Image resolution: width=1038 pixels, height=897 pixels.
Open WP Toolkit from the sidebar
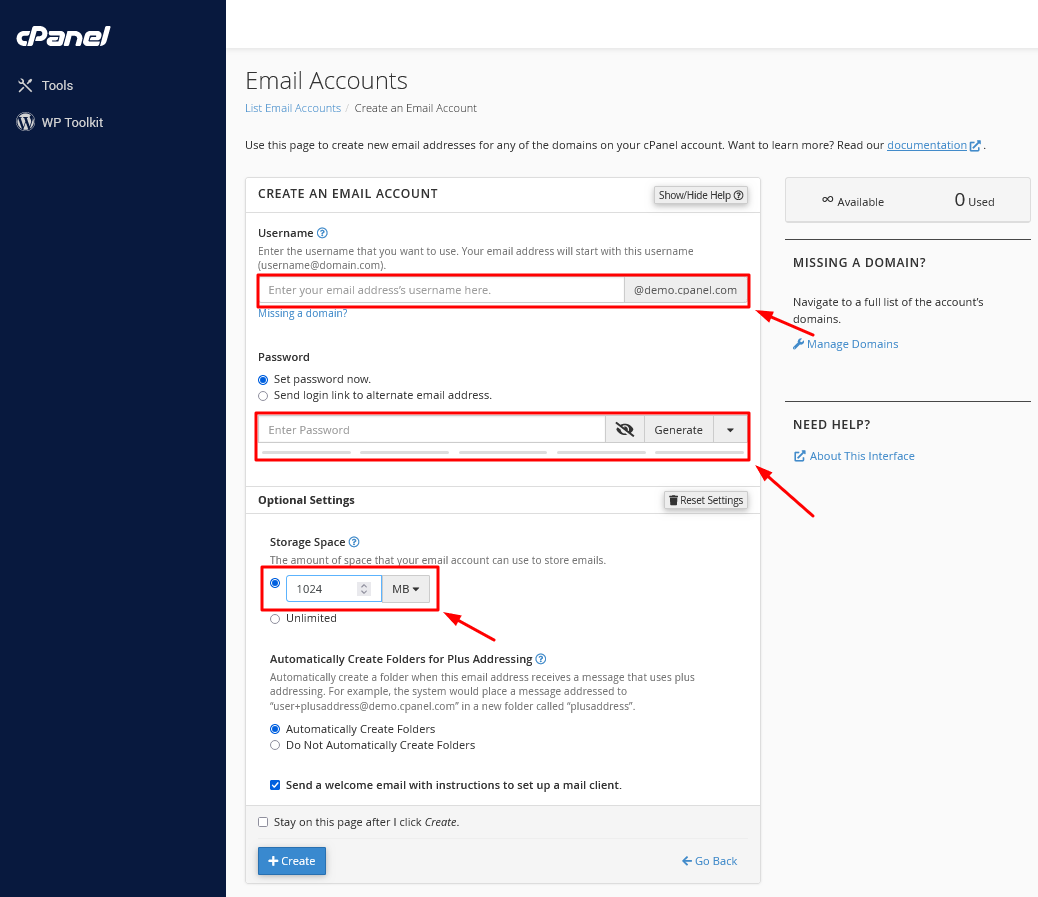(x=71, y=123)
